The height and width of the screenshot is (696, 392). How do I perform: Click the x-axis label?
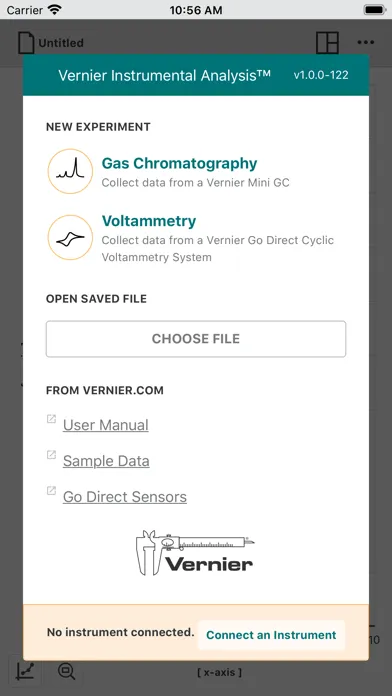click(x=219, y=672)
